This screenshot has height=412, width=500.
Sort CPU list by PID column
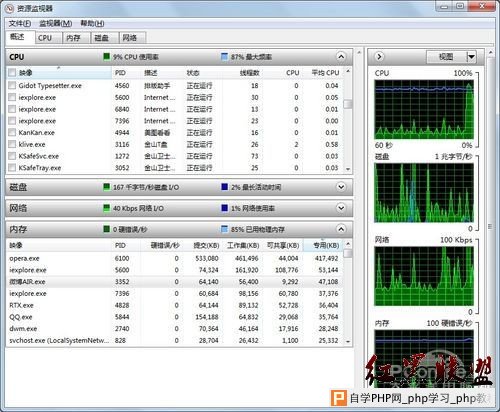point(126,73)
